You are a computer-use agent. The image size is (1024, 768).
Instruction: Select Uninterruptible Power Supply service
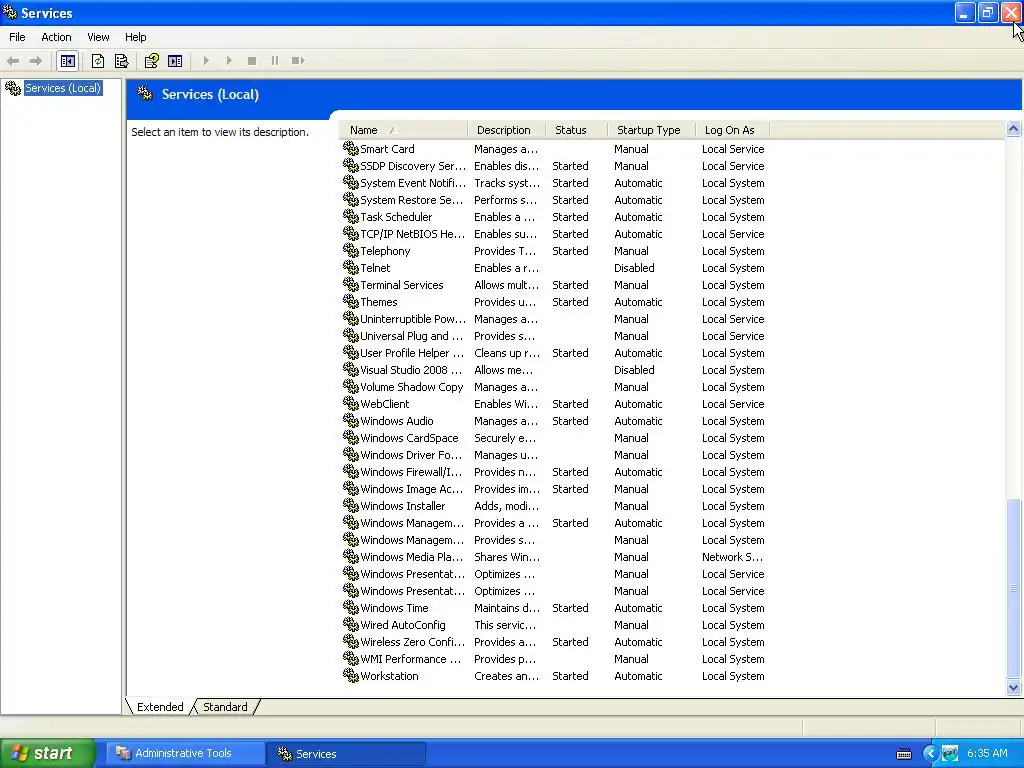(x=554, y=319)
